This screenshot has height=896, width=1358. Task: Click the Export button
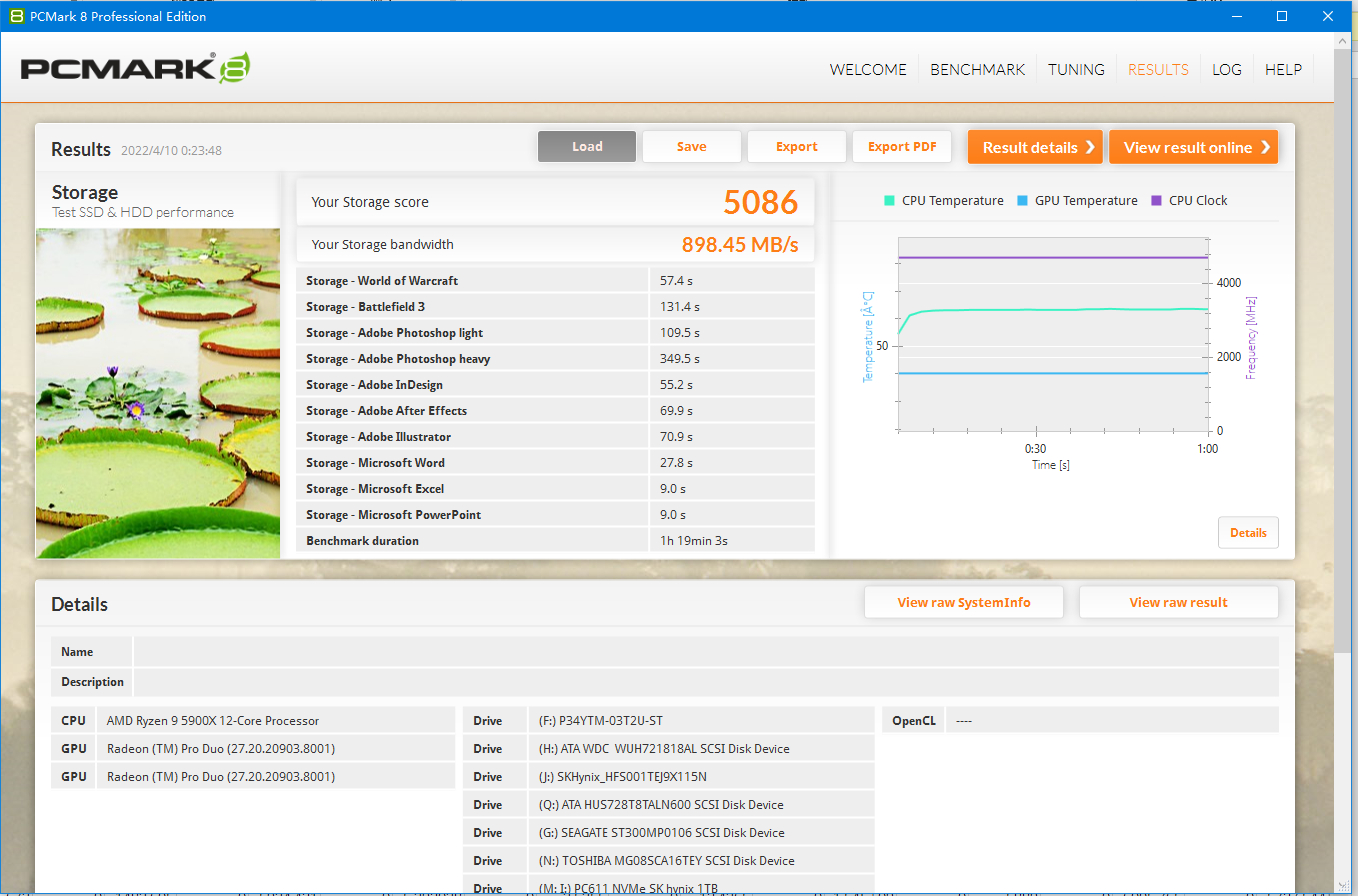coord(797,147)
